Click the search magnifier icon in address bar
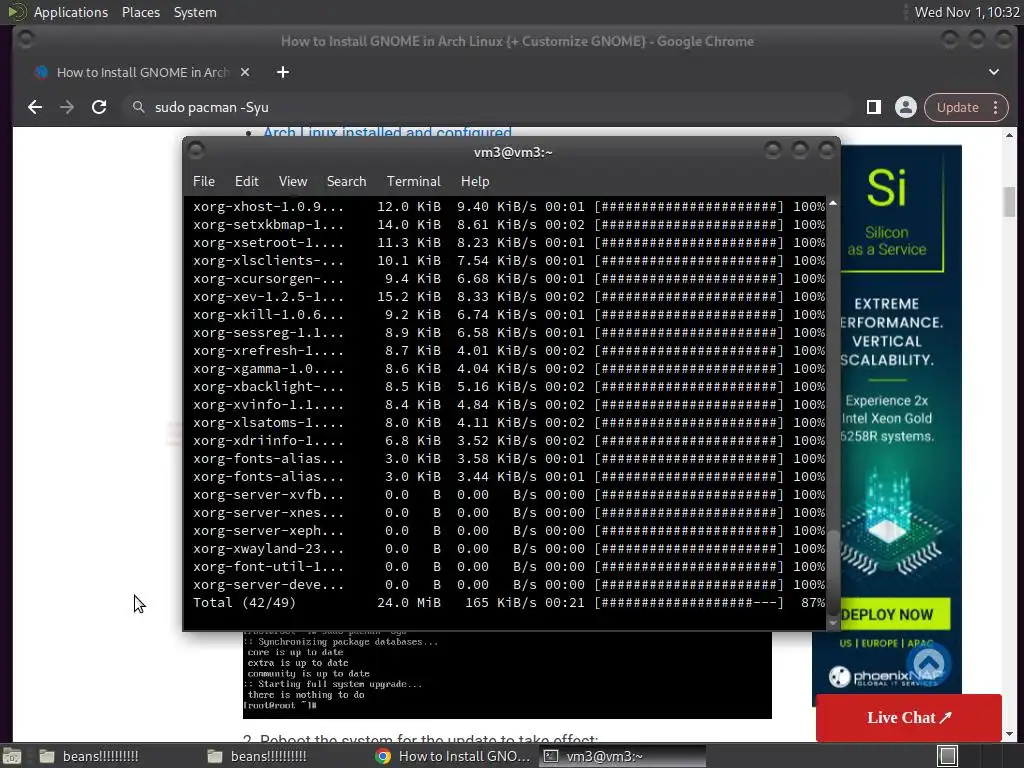 tap(138, 106)
